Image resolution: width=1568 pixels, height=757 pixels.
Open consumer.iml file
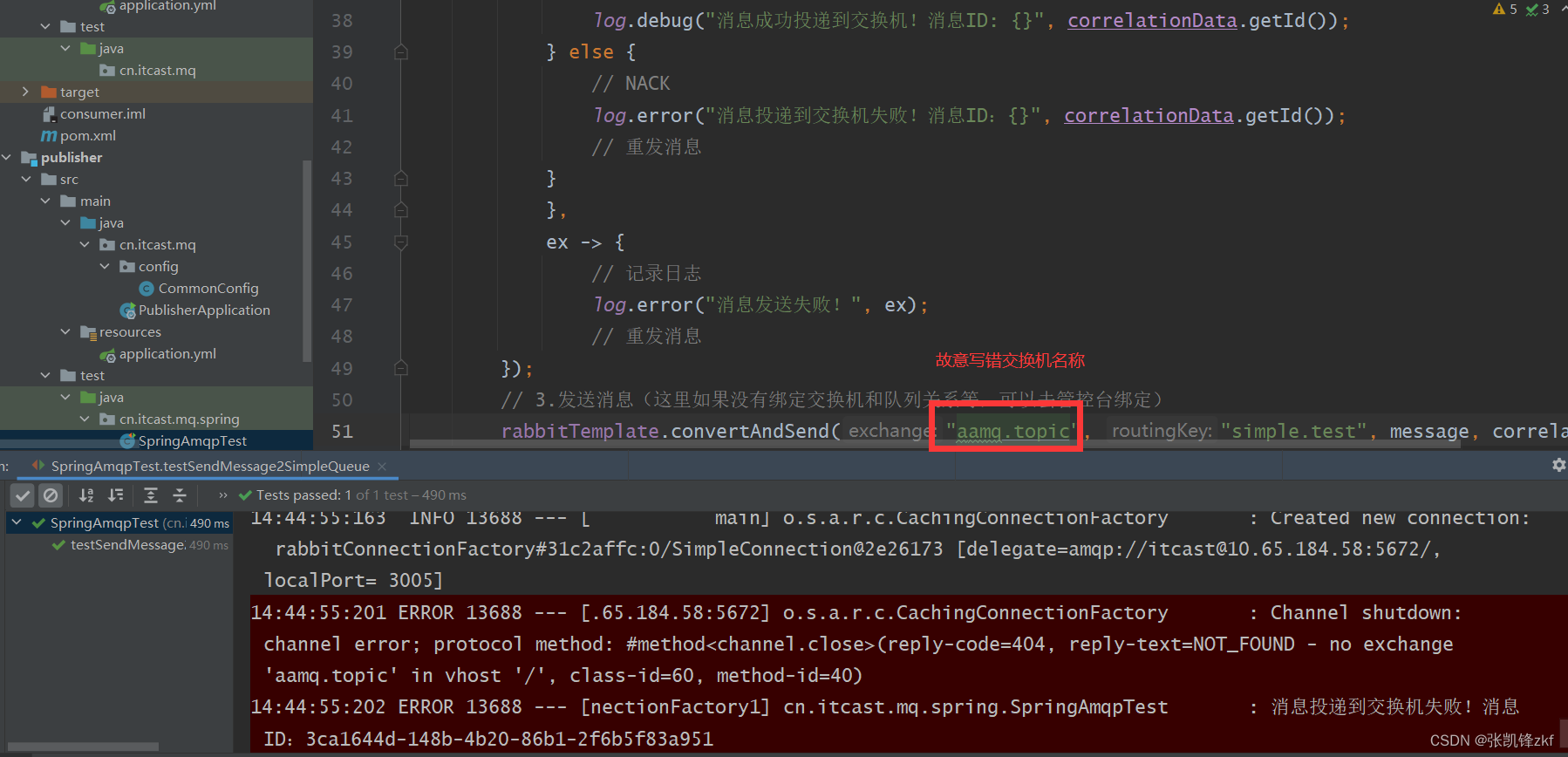coord(103,113)
